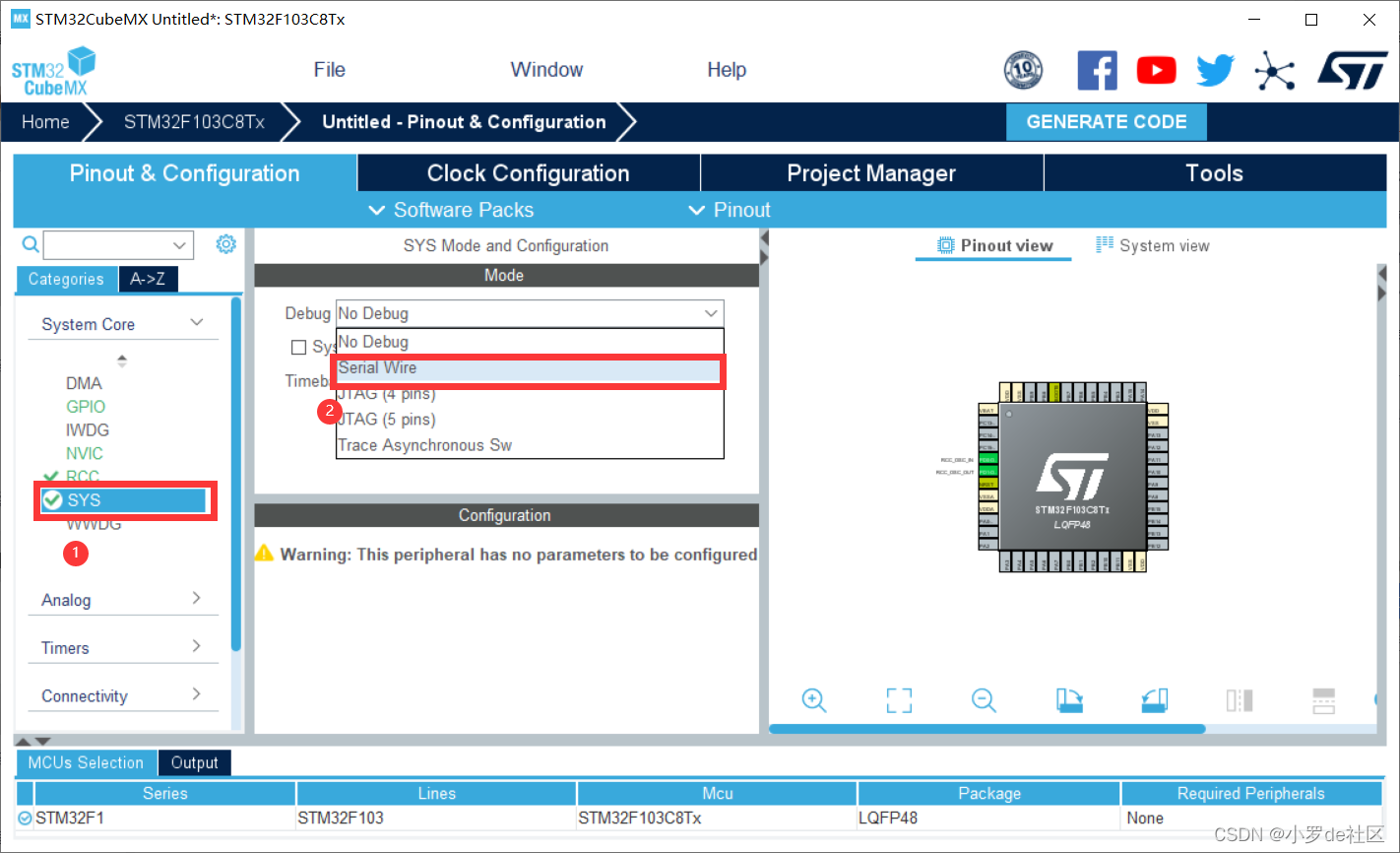Select IWDG in System Core list
The image size is (1400, 853).
click(x=88, y=430)
